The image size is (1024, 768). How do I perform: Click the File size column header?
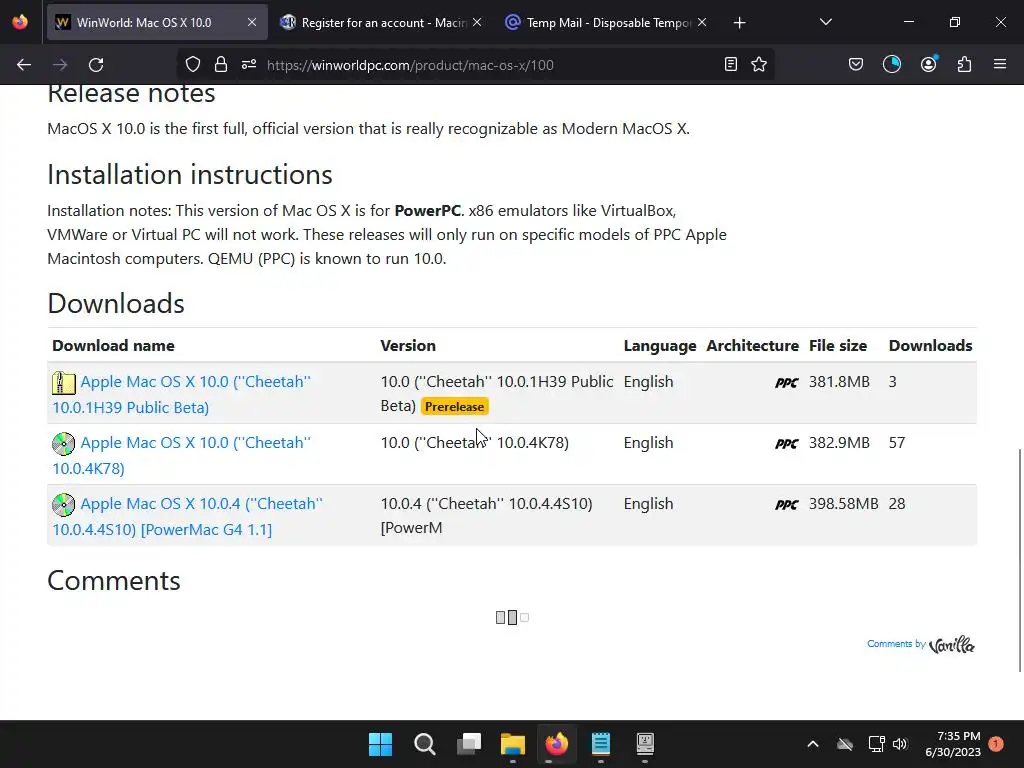click(838, 345)
